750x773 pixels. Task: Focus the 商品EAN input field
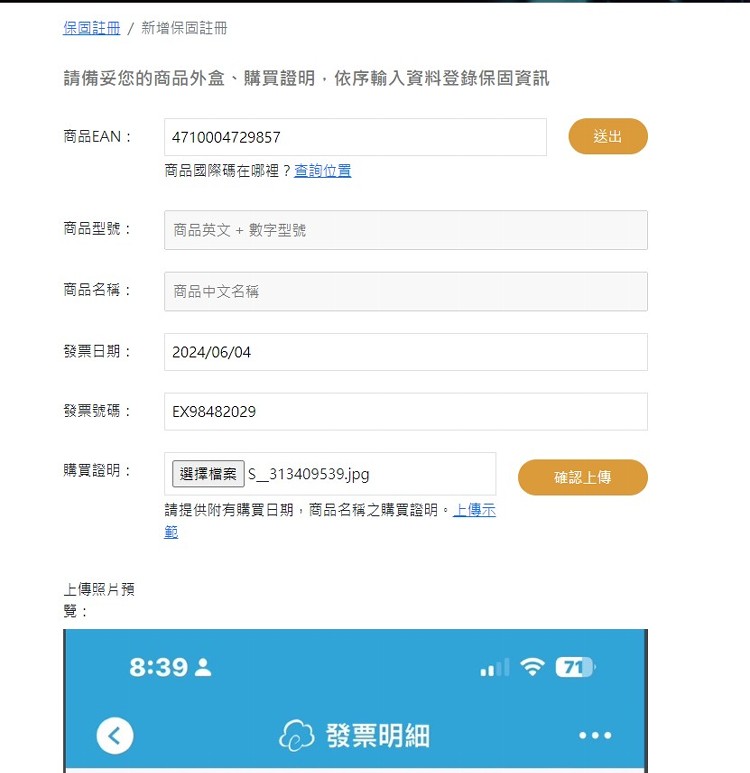pyautogui.click(x=356, y=137)
